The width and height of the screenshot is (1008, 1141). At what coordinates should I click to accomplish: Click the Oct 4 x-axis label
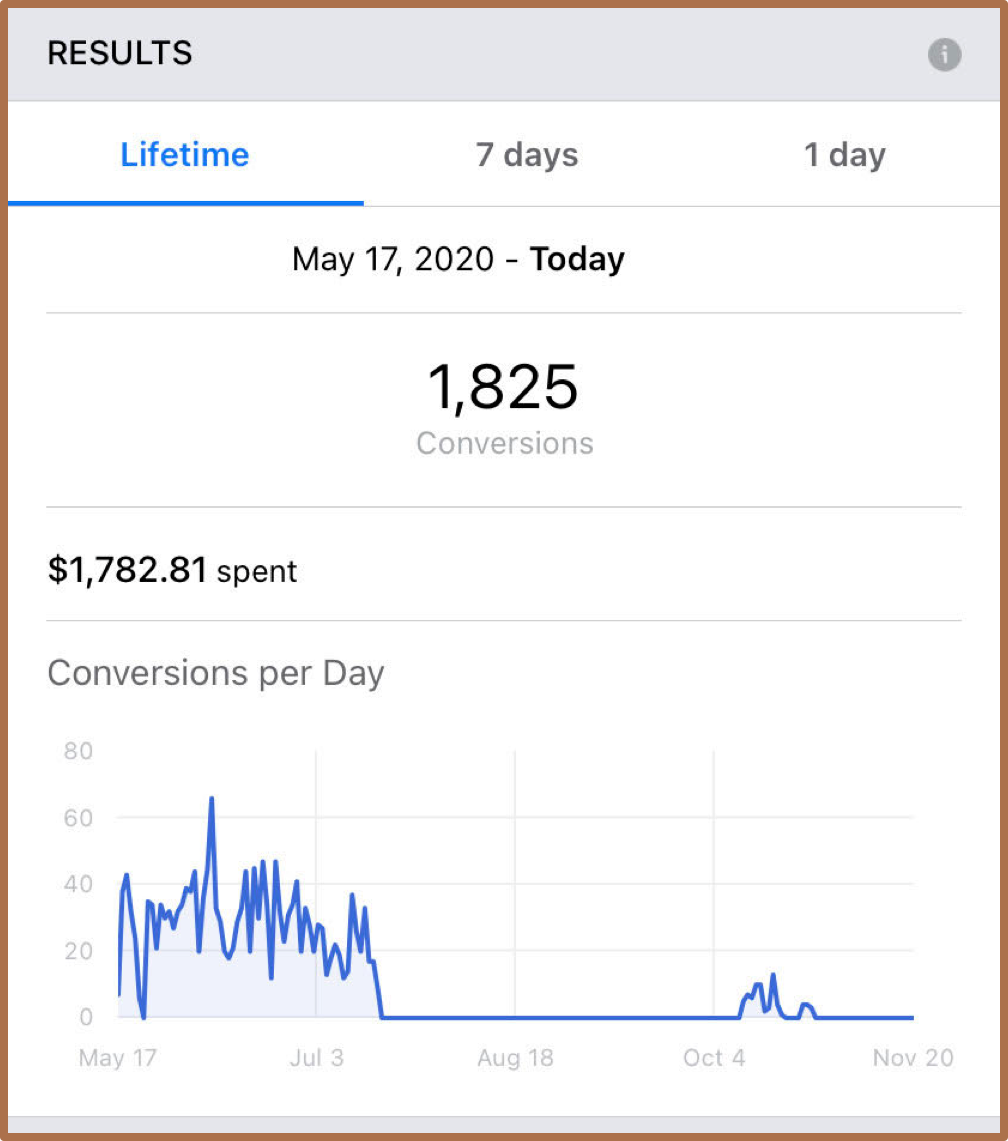pos(713,1058)
